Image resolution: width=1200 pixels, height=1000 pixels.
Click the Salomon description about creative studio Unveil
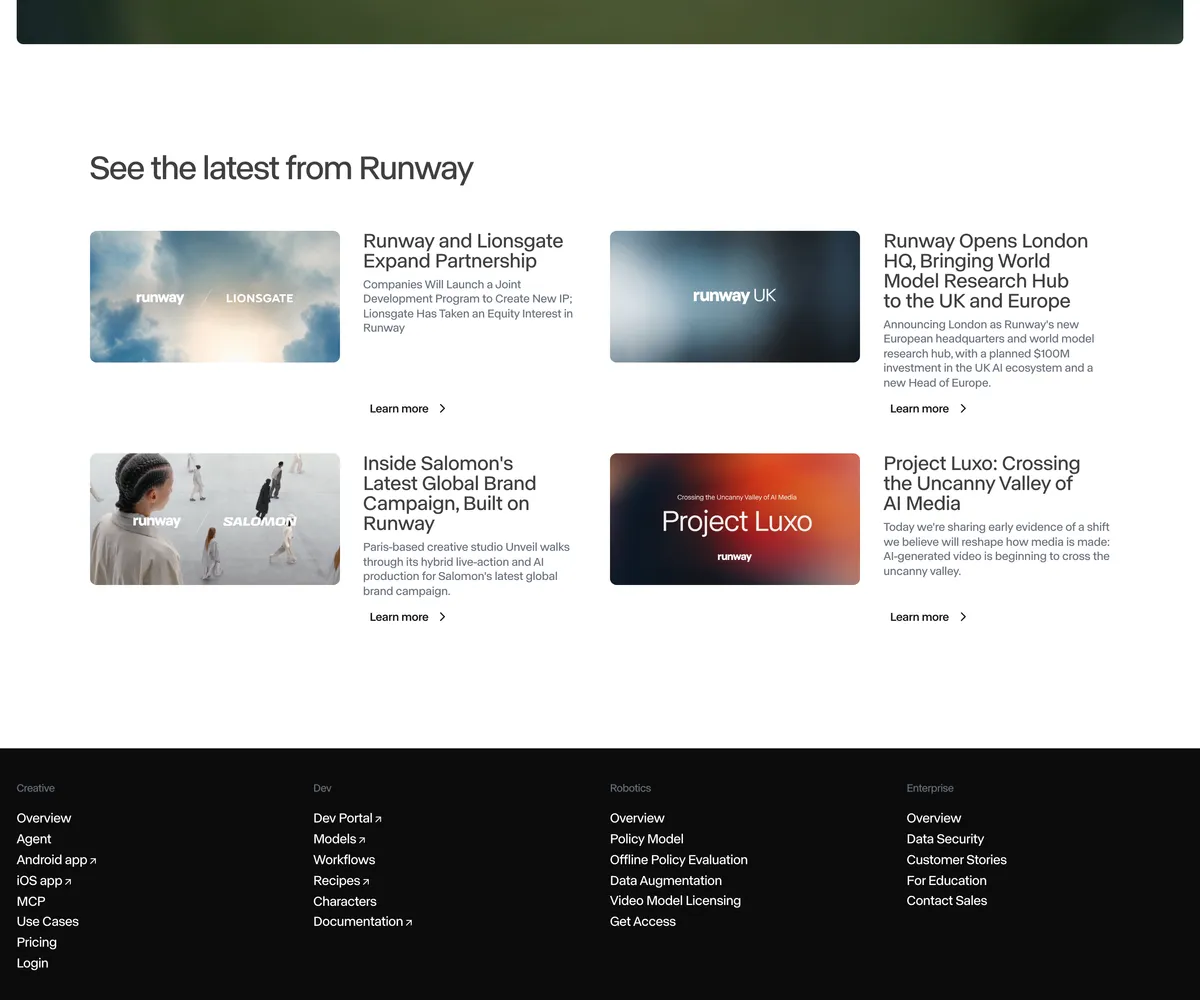point(467,569)
